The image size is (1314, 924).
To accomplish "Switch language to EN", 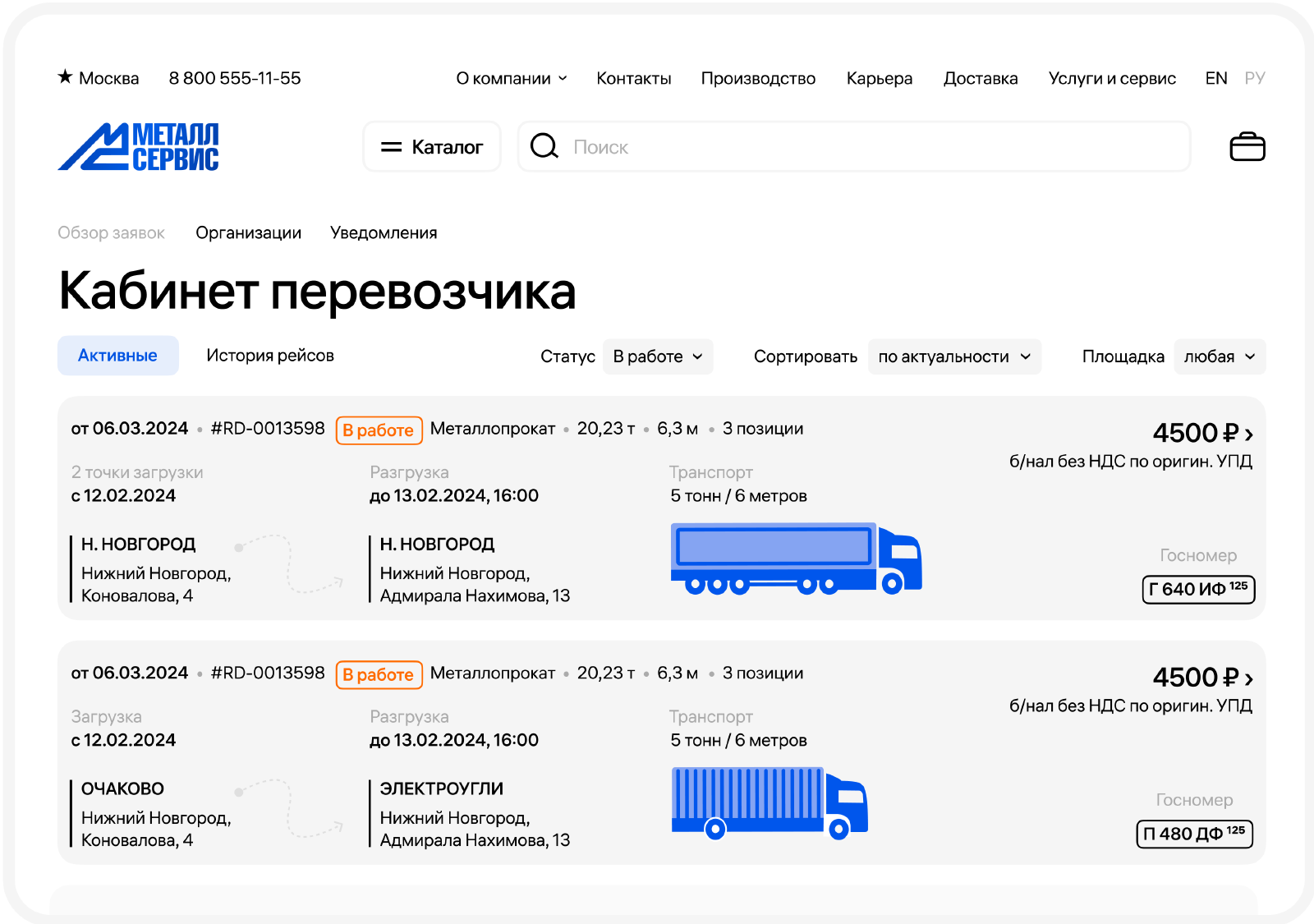I will tap(1215, 78).
